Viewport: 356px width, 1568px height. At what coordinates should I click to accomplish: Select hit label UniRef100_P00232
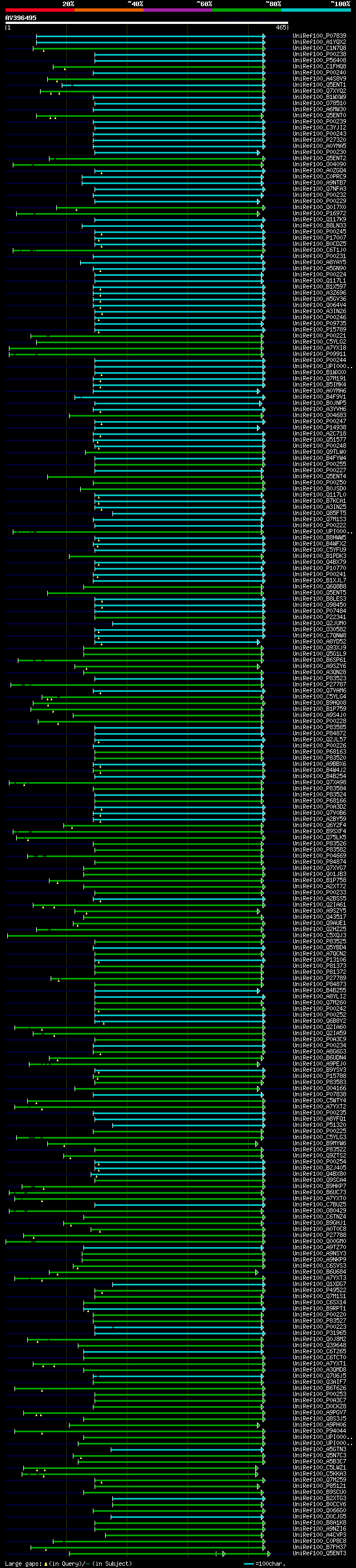coord(319,195)
